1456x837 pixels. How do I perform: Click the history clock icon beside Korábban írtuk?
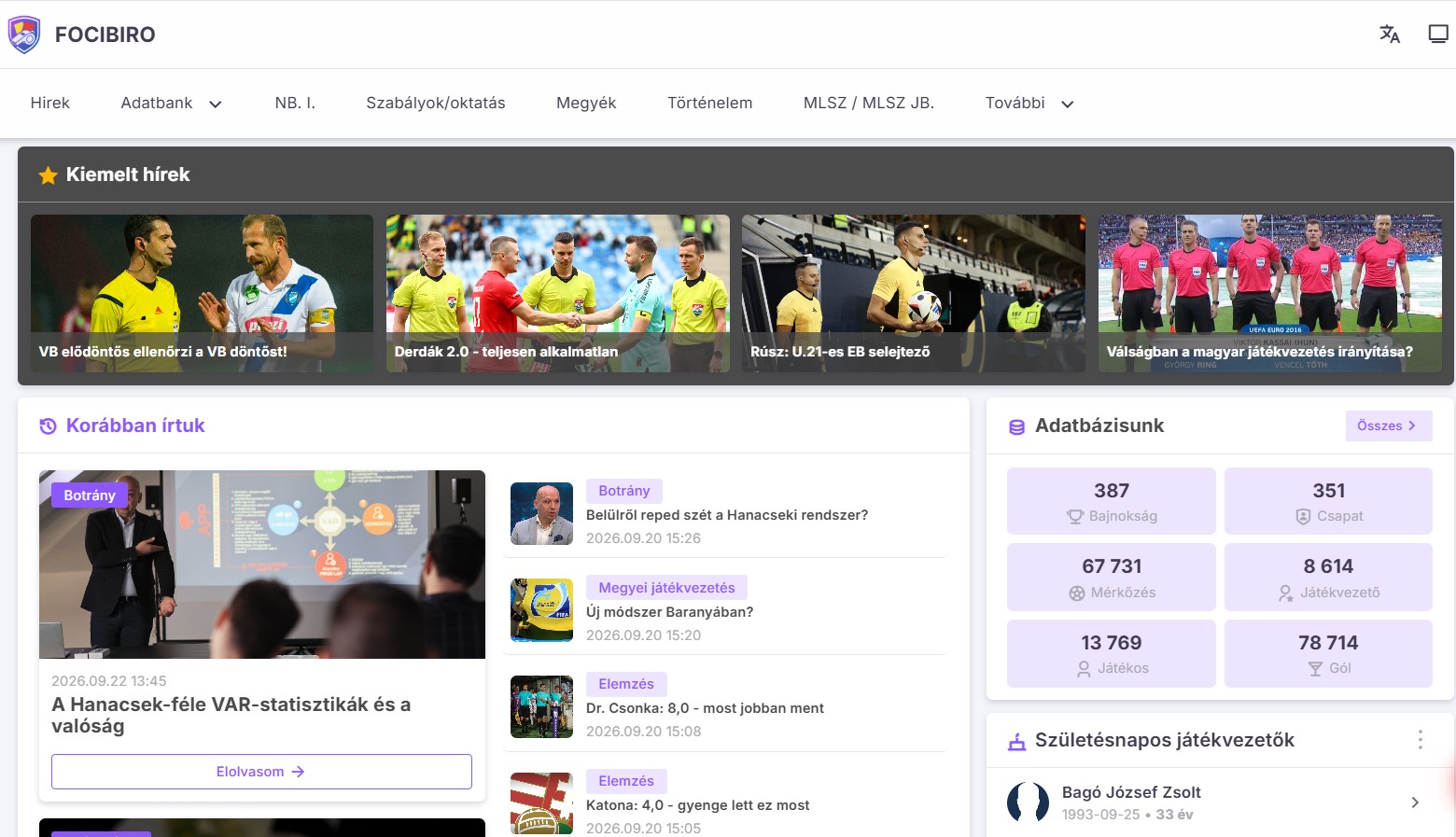[x=48, y=426]
